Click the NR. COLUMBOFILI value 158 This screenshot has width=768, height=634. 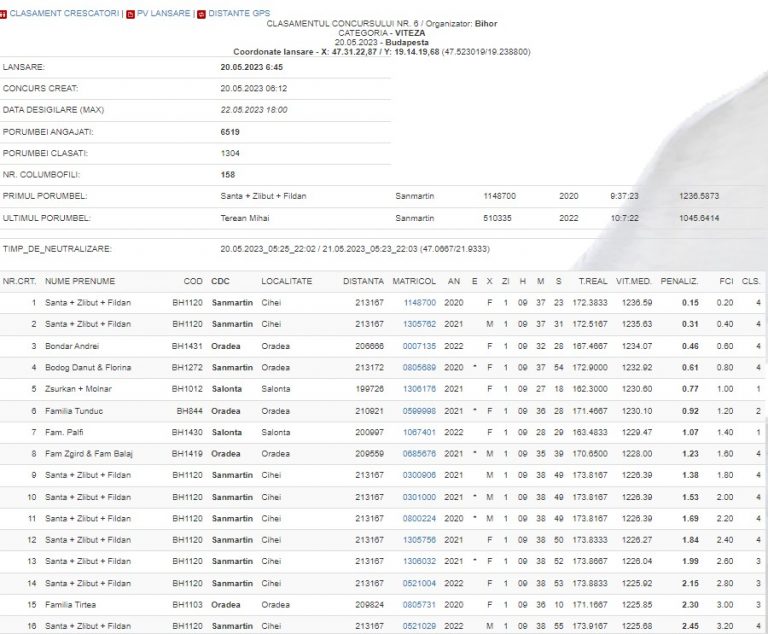pos(228,175)
